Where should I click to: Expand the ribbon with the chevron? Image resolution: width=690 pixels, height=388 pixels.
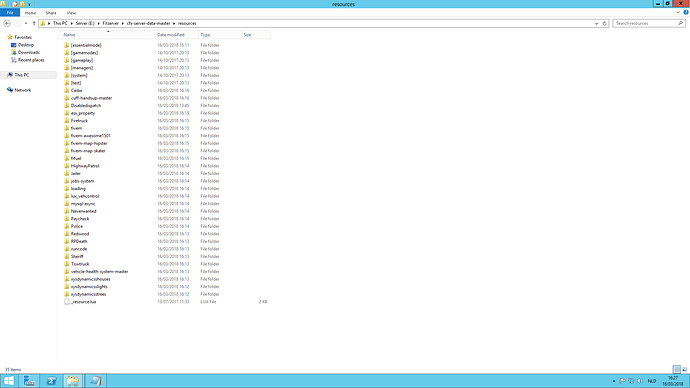click(678, 13)
